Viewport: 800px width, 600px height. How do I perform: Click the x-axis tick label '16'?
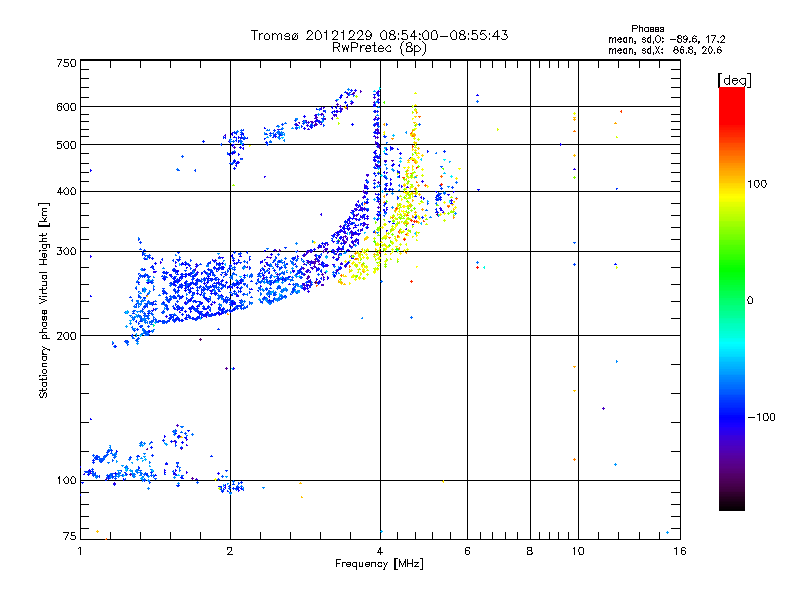(x=680, y=551)
